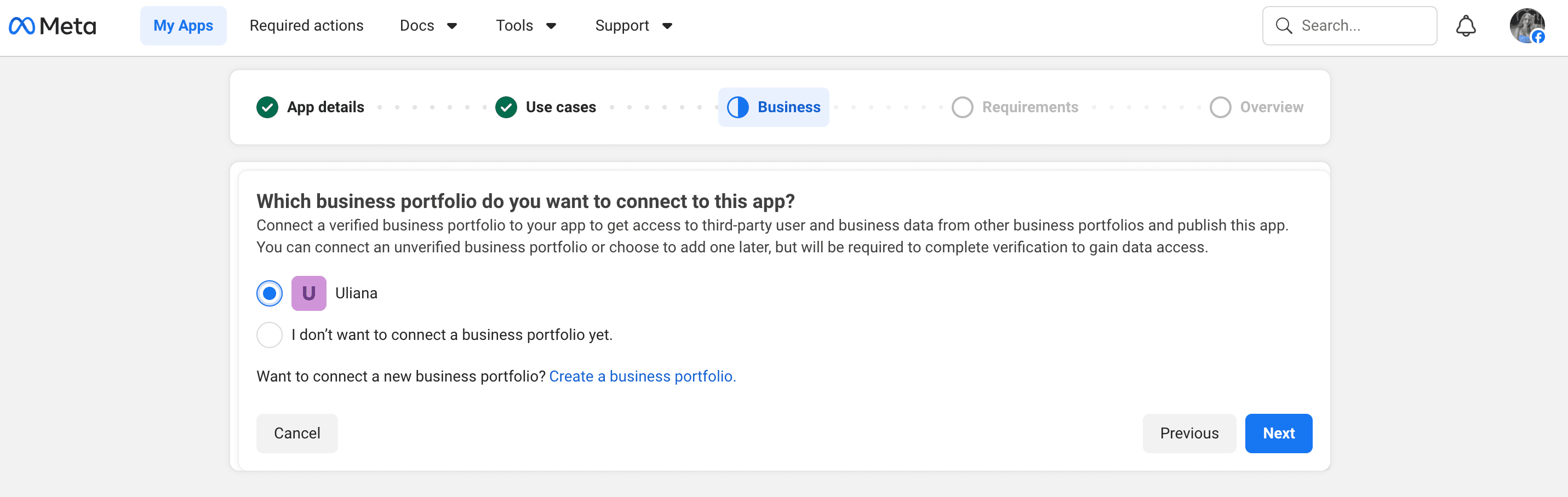Click the green checkmark on App details step
This screenshot has width=1568, height=497.
[267, 106]
